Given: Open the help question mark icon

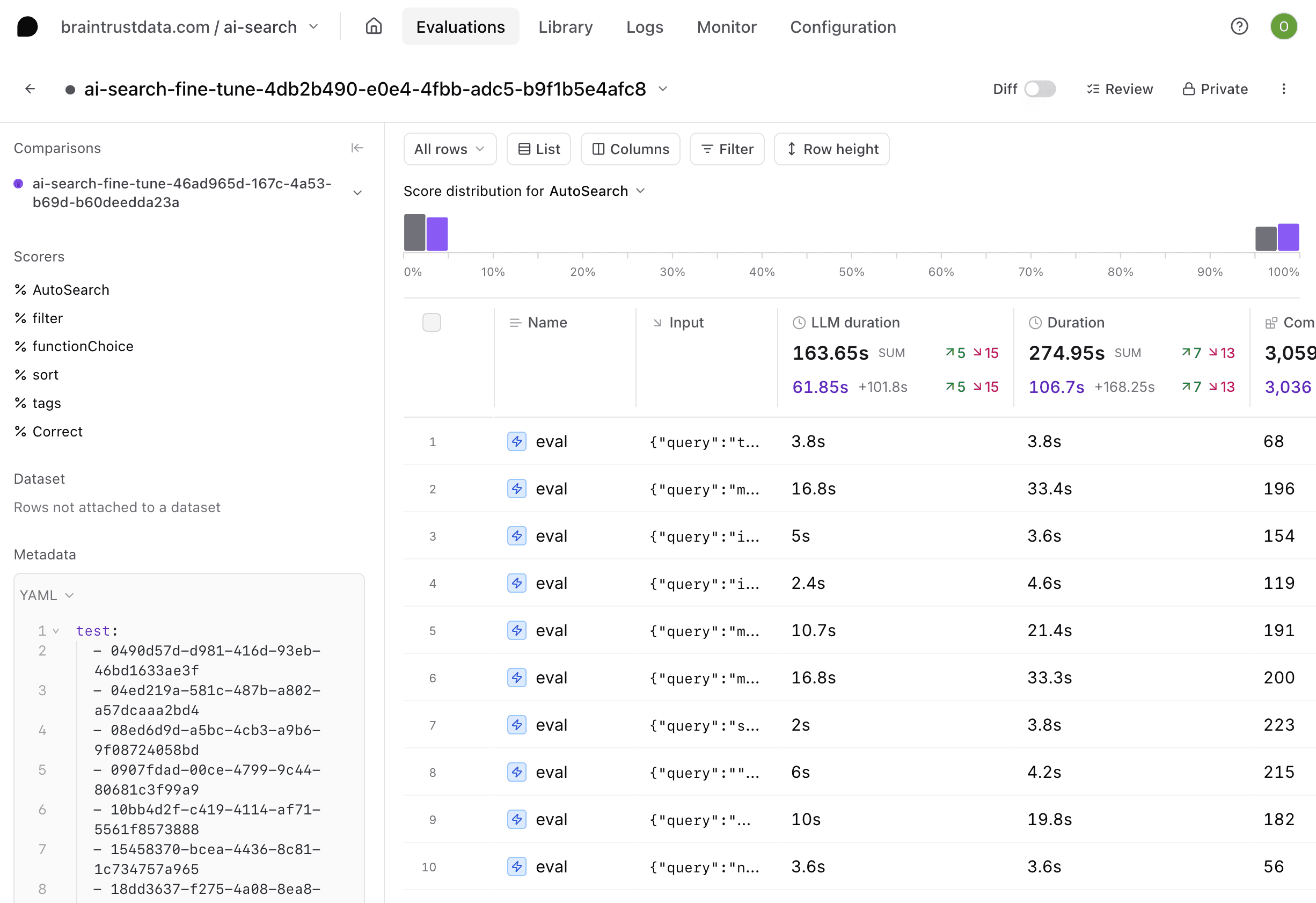Looking at the screenshot, I should tap(1239, 26).
